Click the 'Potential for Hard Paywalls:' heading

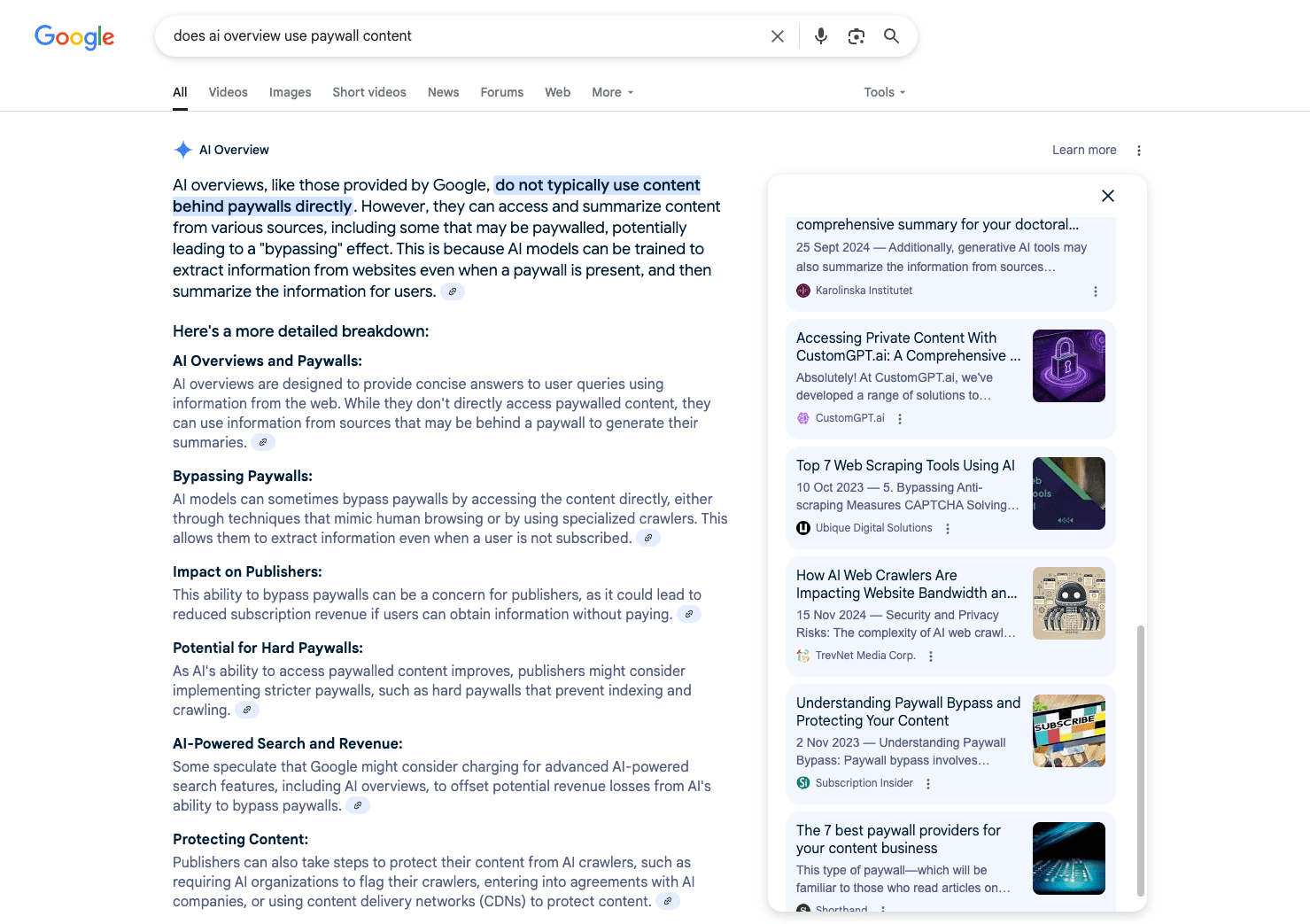(x=267, y=648)
